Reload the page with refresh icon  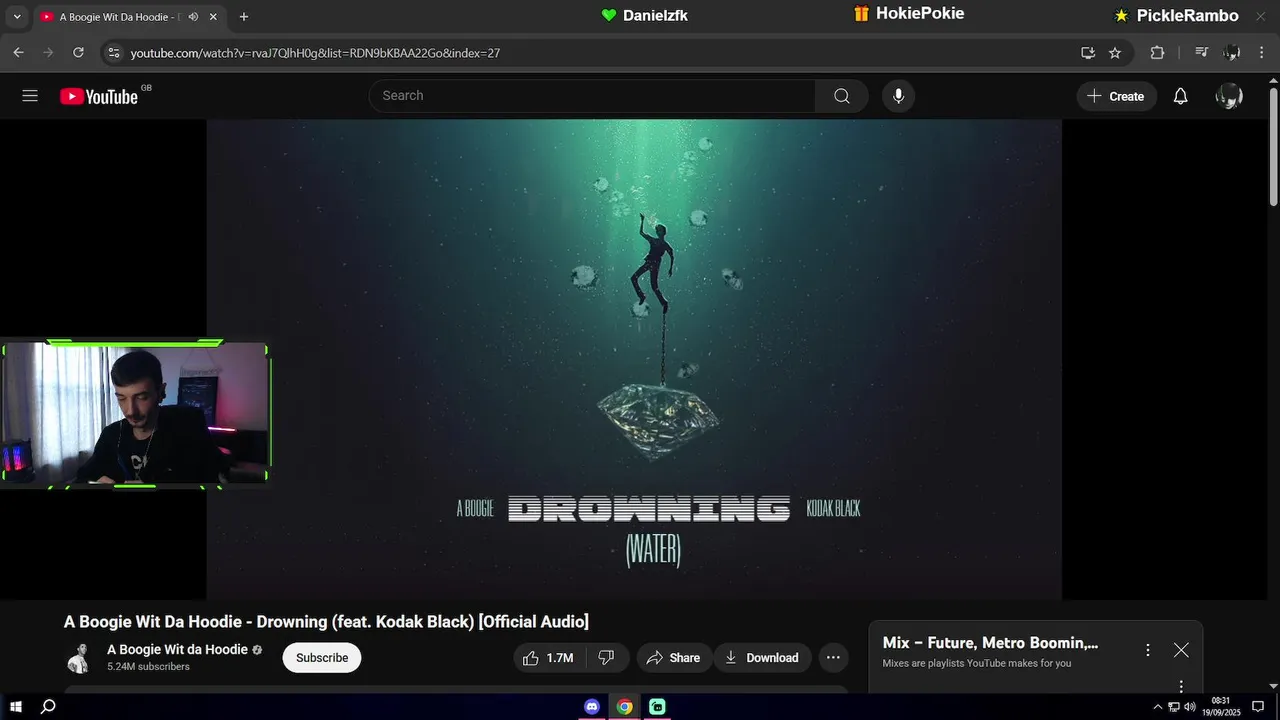(x=78, y=53)
